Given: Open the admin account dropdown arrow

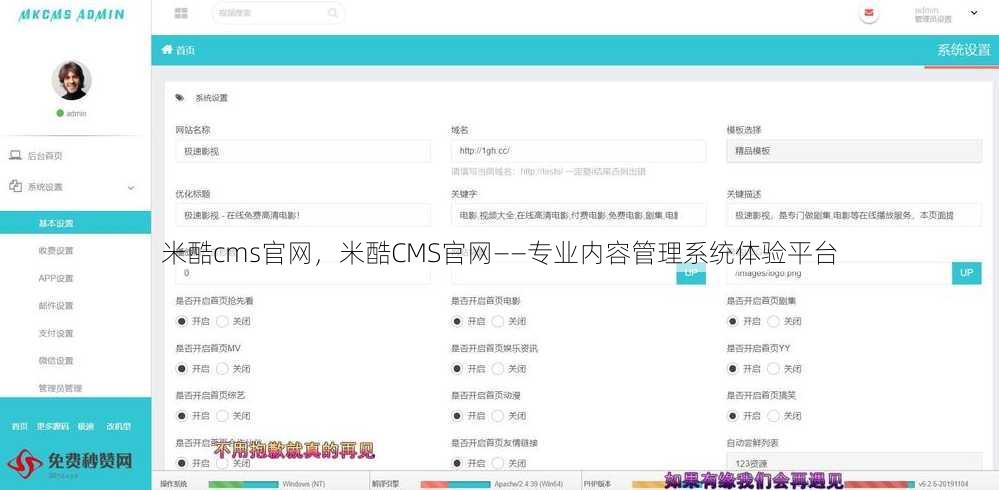Looking at the screenshot, I should [974, 12].
